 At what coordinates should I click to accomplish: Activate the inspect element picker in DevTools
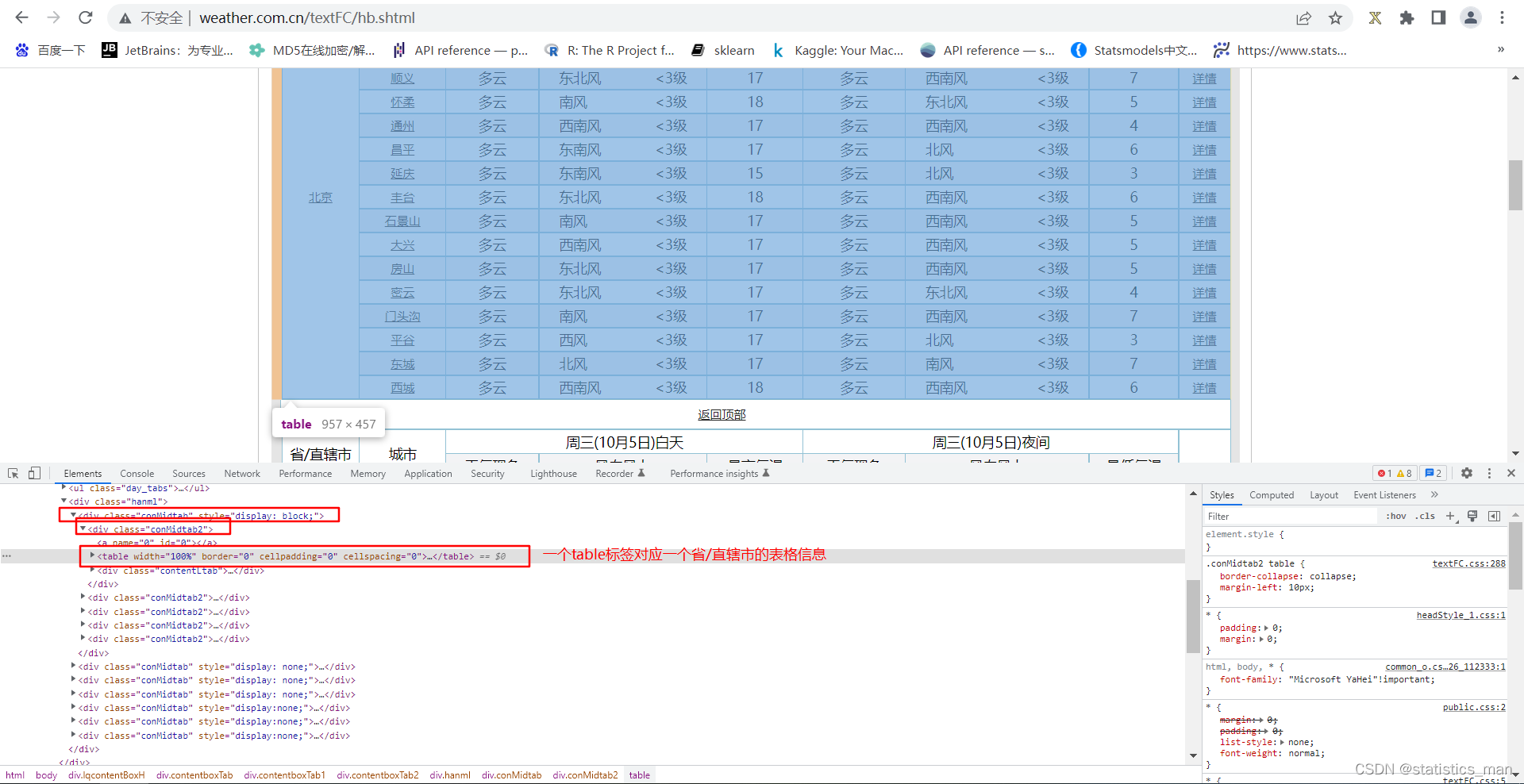click(13, 473)
